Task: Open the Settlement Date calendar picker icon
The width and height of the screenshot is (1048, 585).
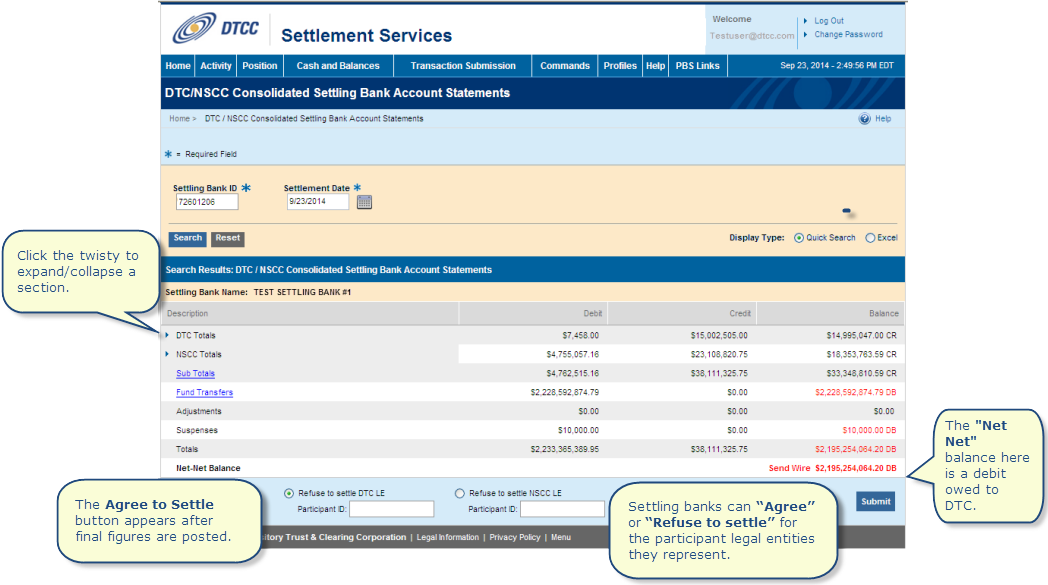Action: (x=364, y=202)
